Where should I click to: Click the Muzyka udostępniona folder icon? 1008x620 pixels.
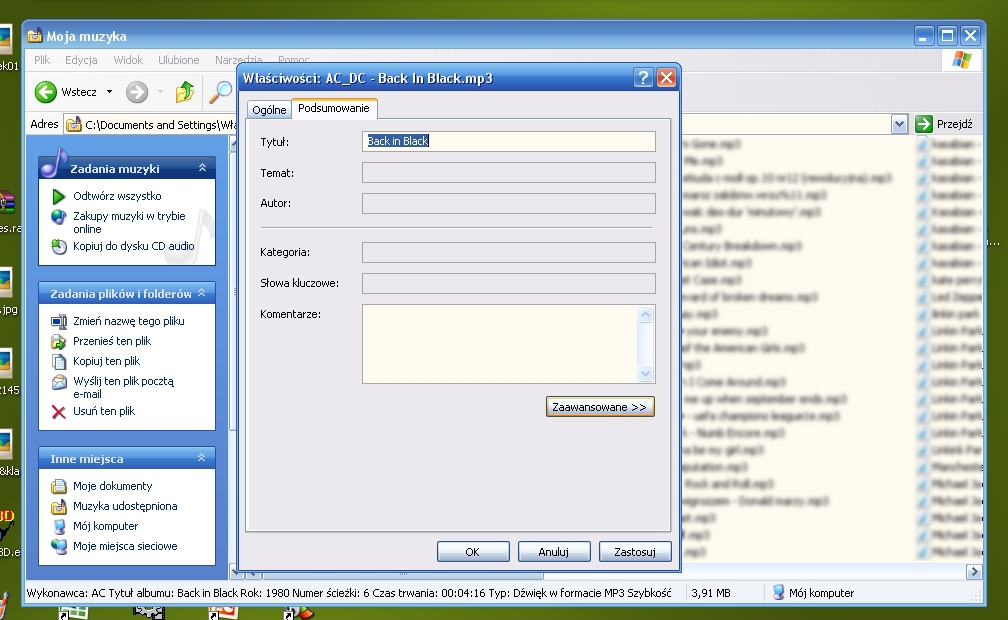(58, 507)
